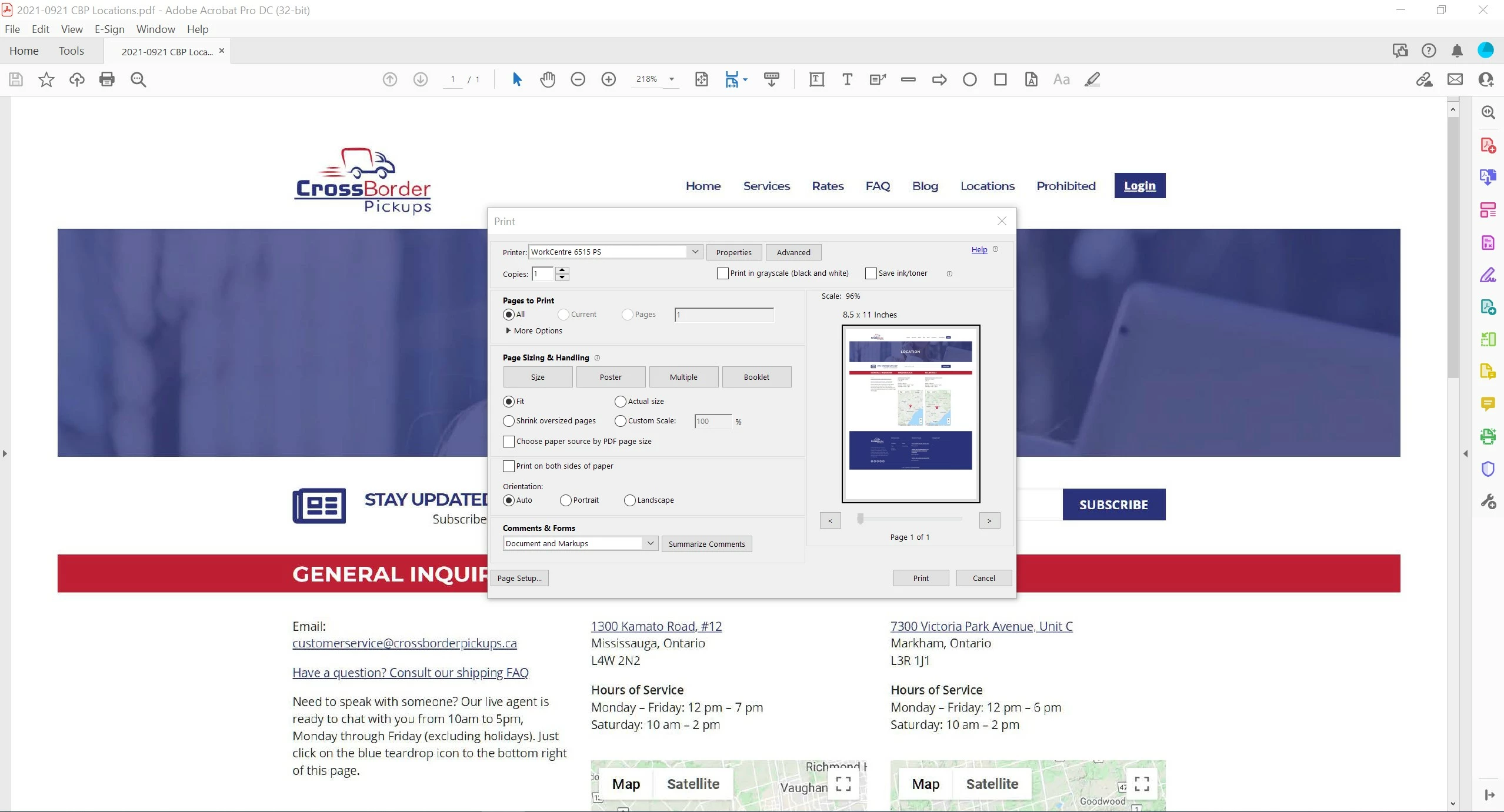Select Landscape orientation radio button

(x=630, y=500)
